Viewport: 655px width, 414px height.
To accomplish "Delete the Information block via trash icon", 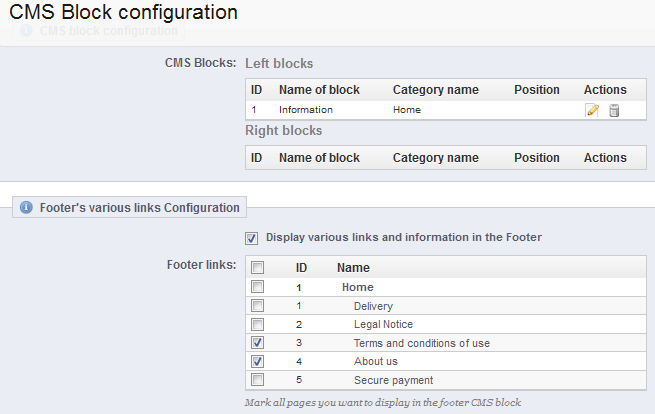I will (614, 110).
